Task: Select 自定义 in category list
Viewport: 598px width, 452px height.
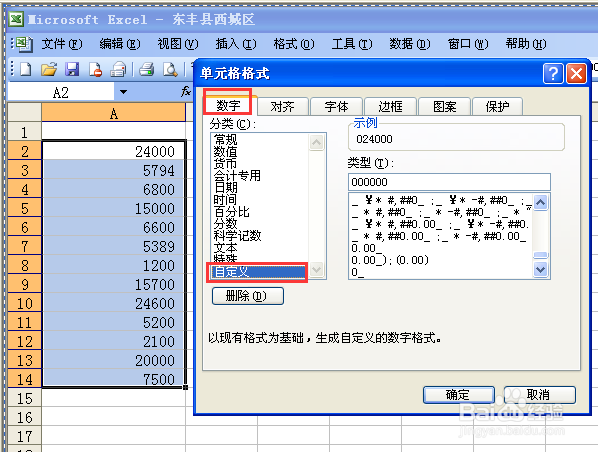Action: [259, 272]
